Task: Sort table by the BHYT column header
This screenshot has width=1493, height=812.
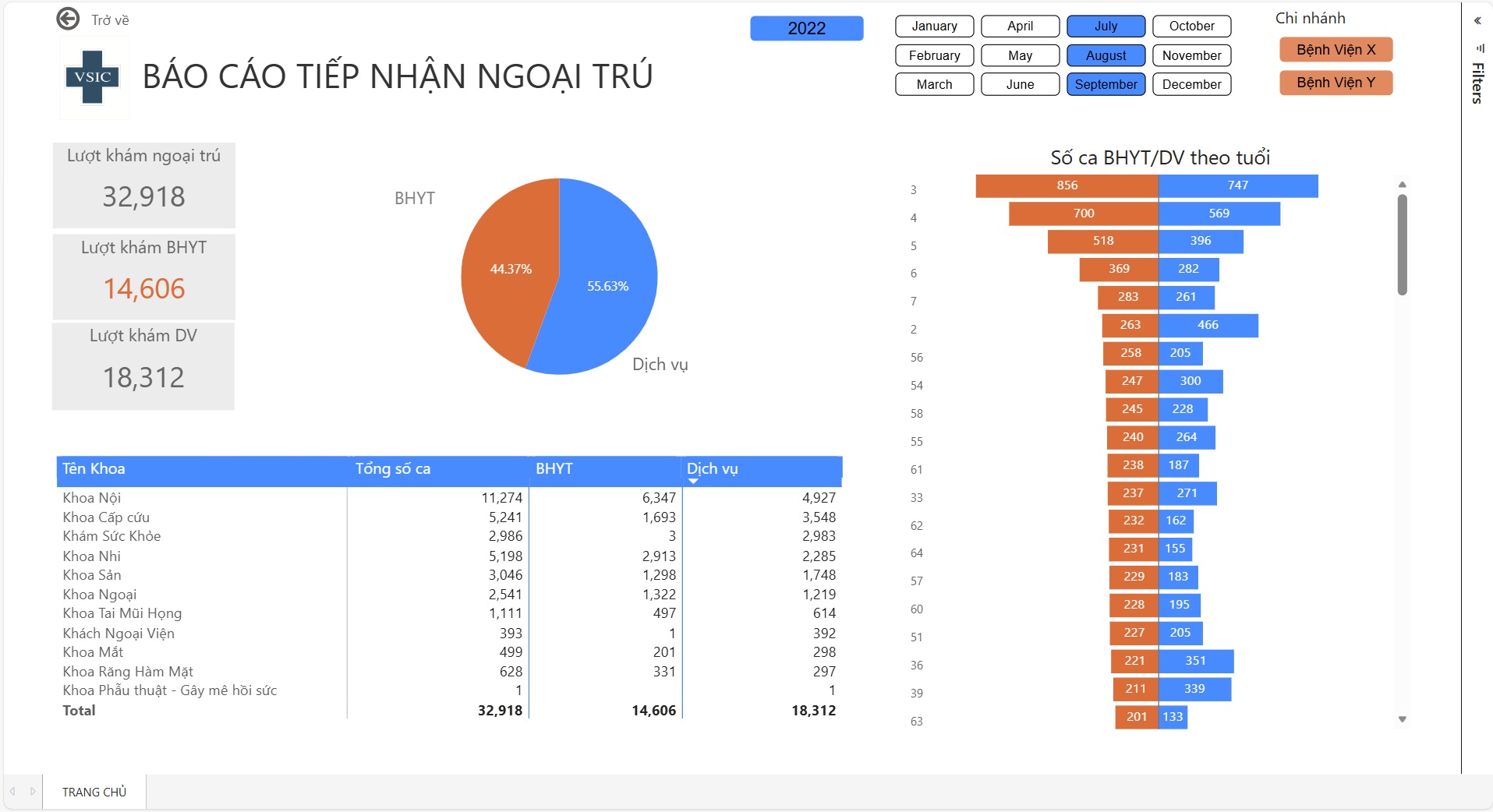Action: coord(554,468)
